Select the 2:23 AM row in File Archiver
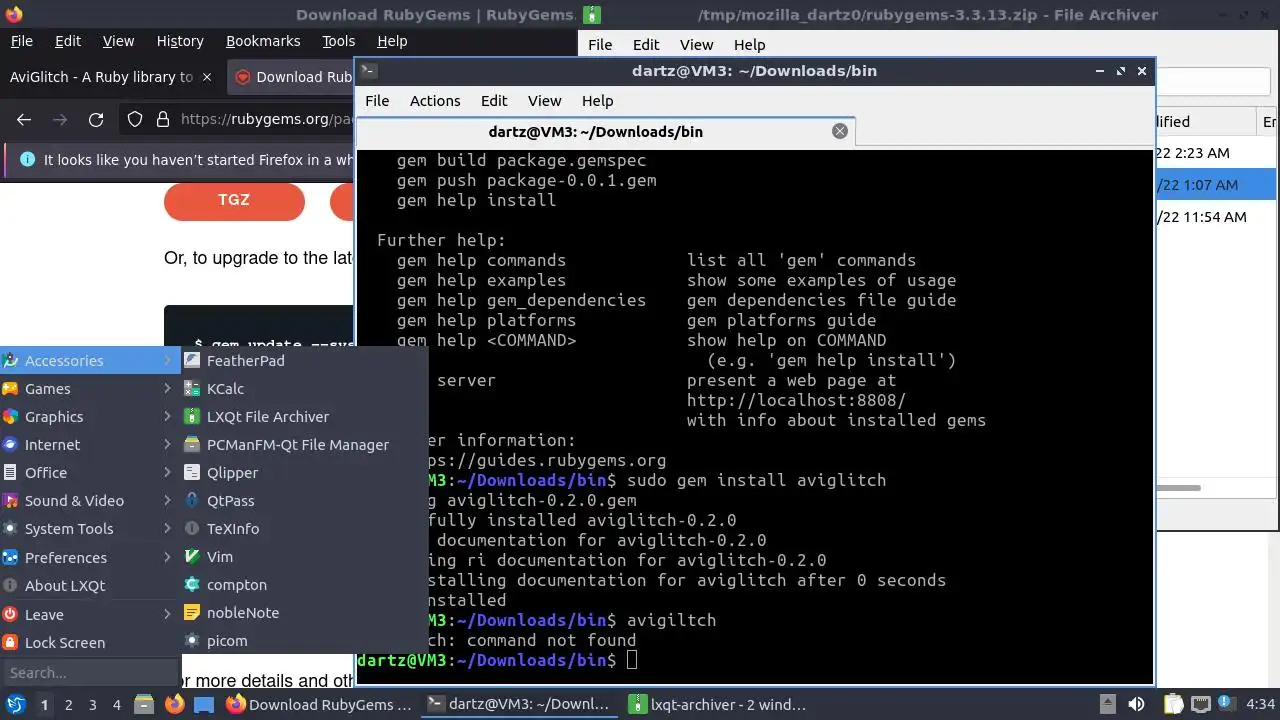1280x720 pixels. [1216, 153]
